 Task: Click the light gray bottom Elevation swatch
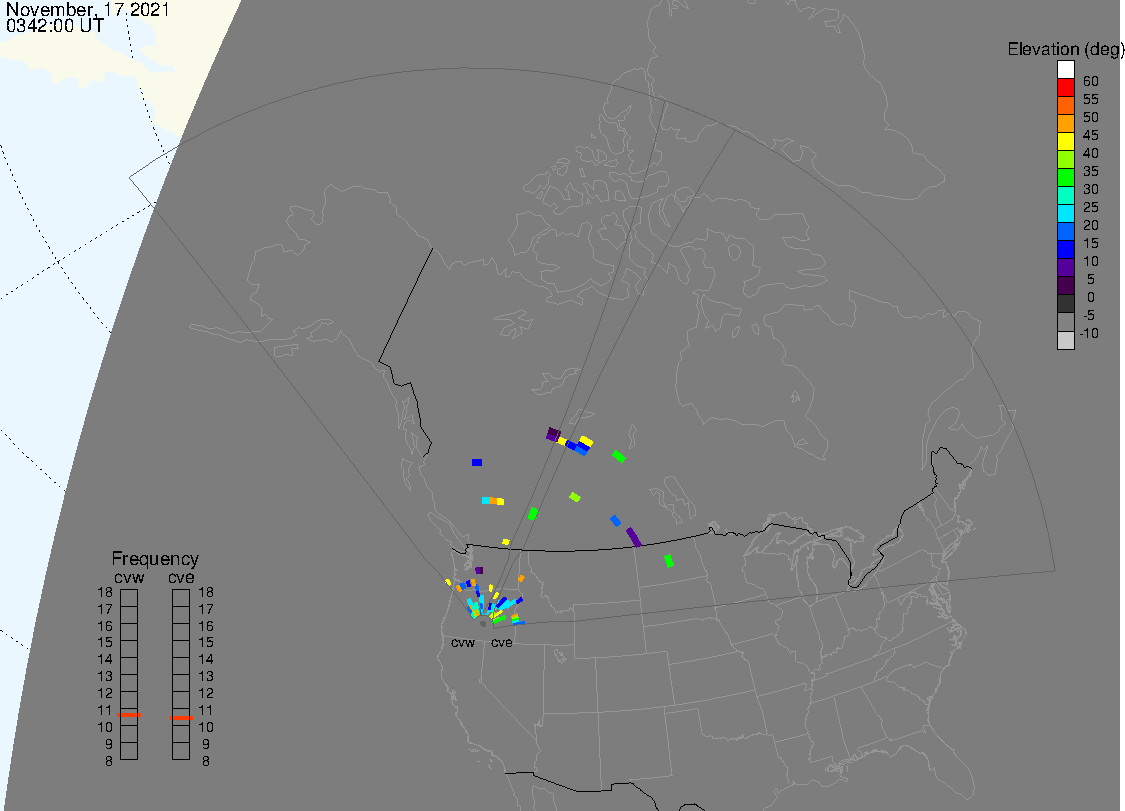tap(1066, 340)
